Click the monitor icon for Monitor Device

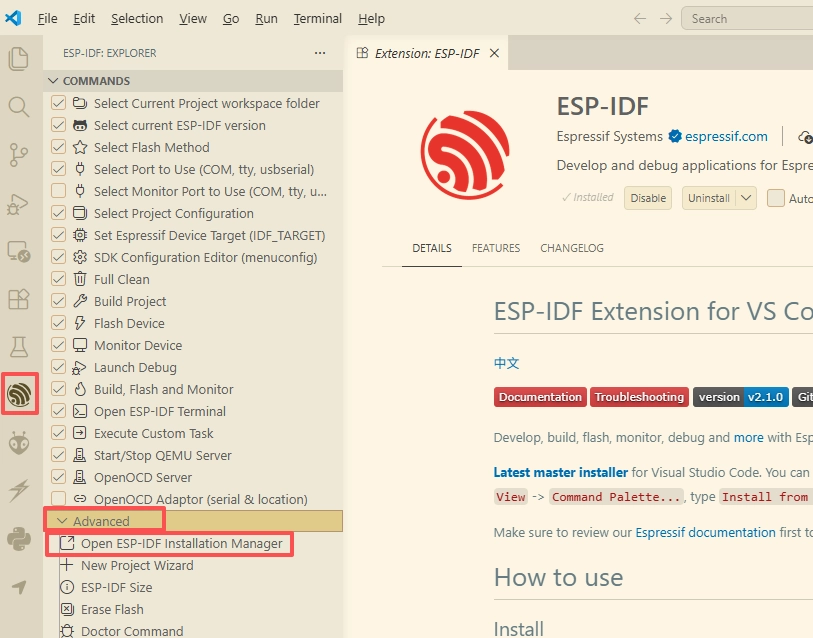tap(80, 345)
